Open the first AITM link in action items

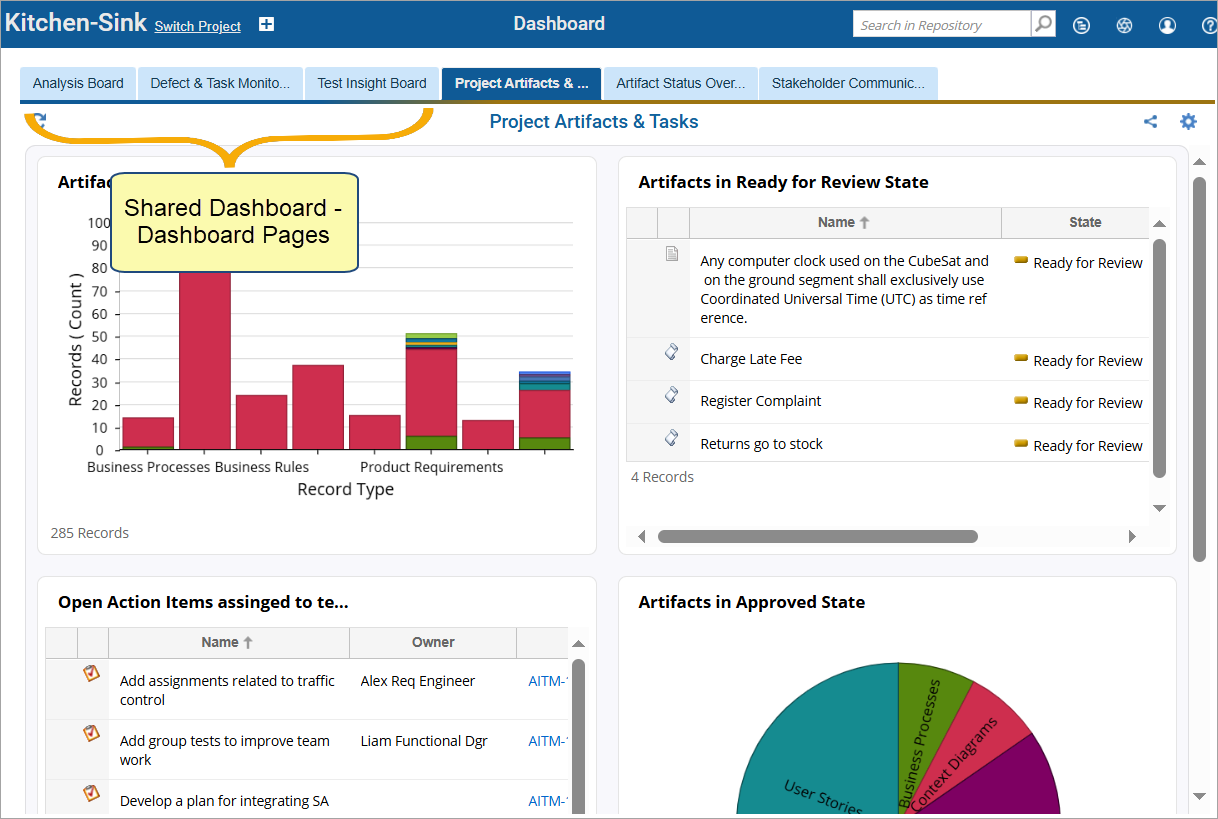tap(547, 681)
